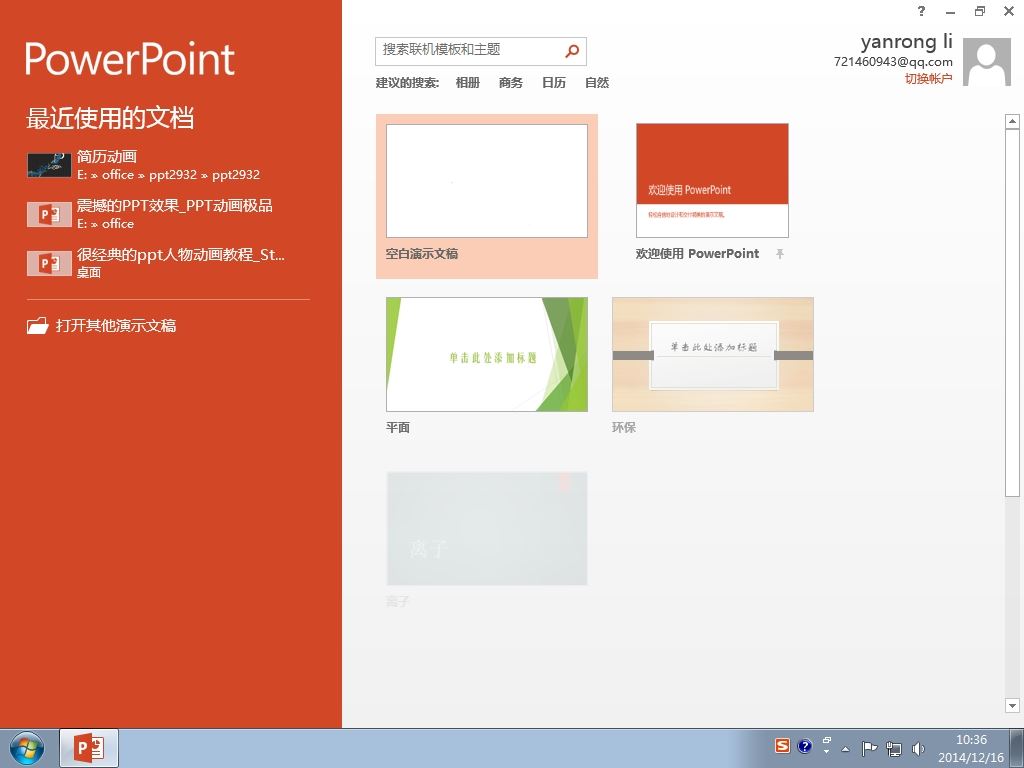
Task: Open the Action Center flag icon
Action: 869,748
